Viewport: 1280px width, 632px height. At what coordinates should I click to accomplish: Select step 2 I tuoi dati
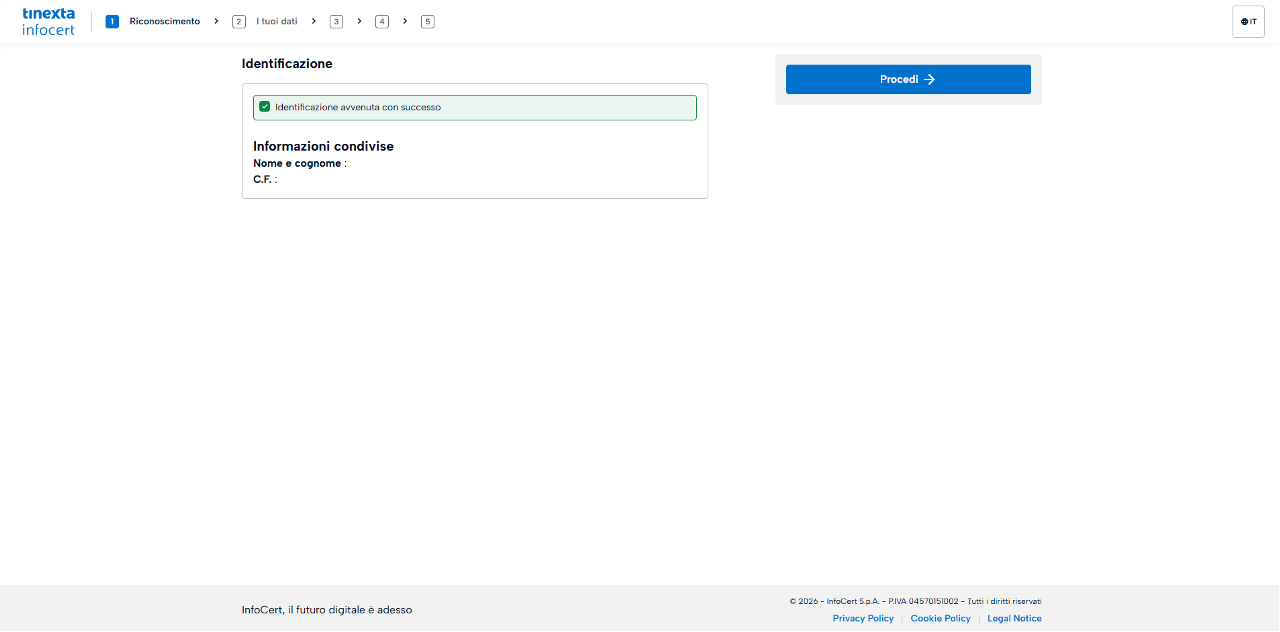[265, 21]
